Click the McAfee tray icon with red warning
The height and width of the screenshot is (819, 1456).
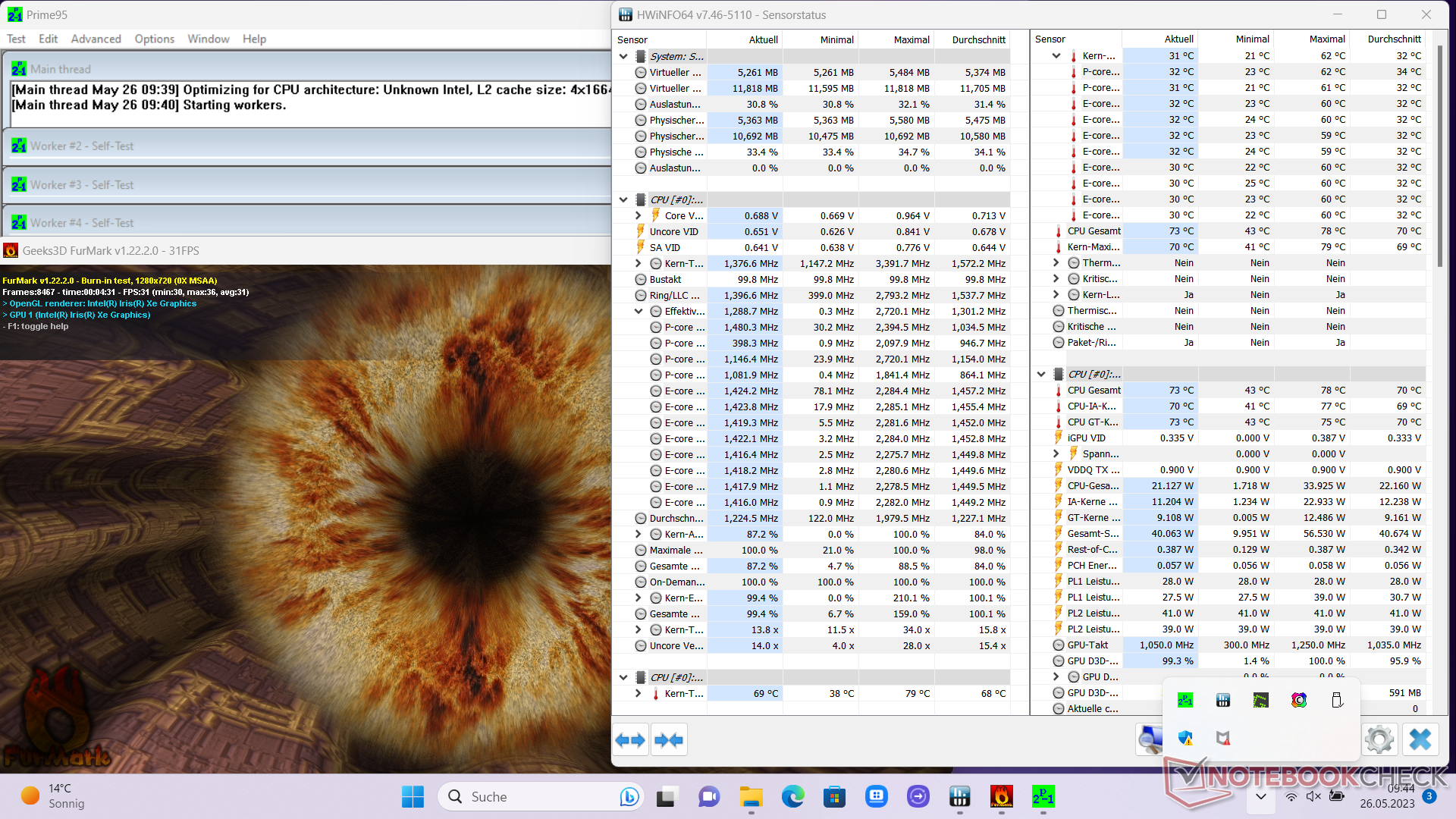point(1223,738)
